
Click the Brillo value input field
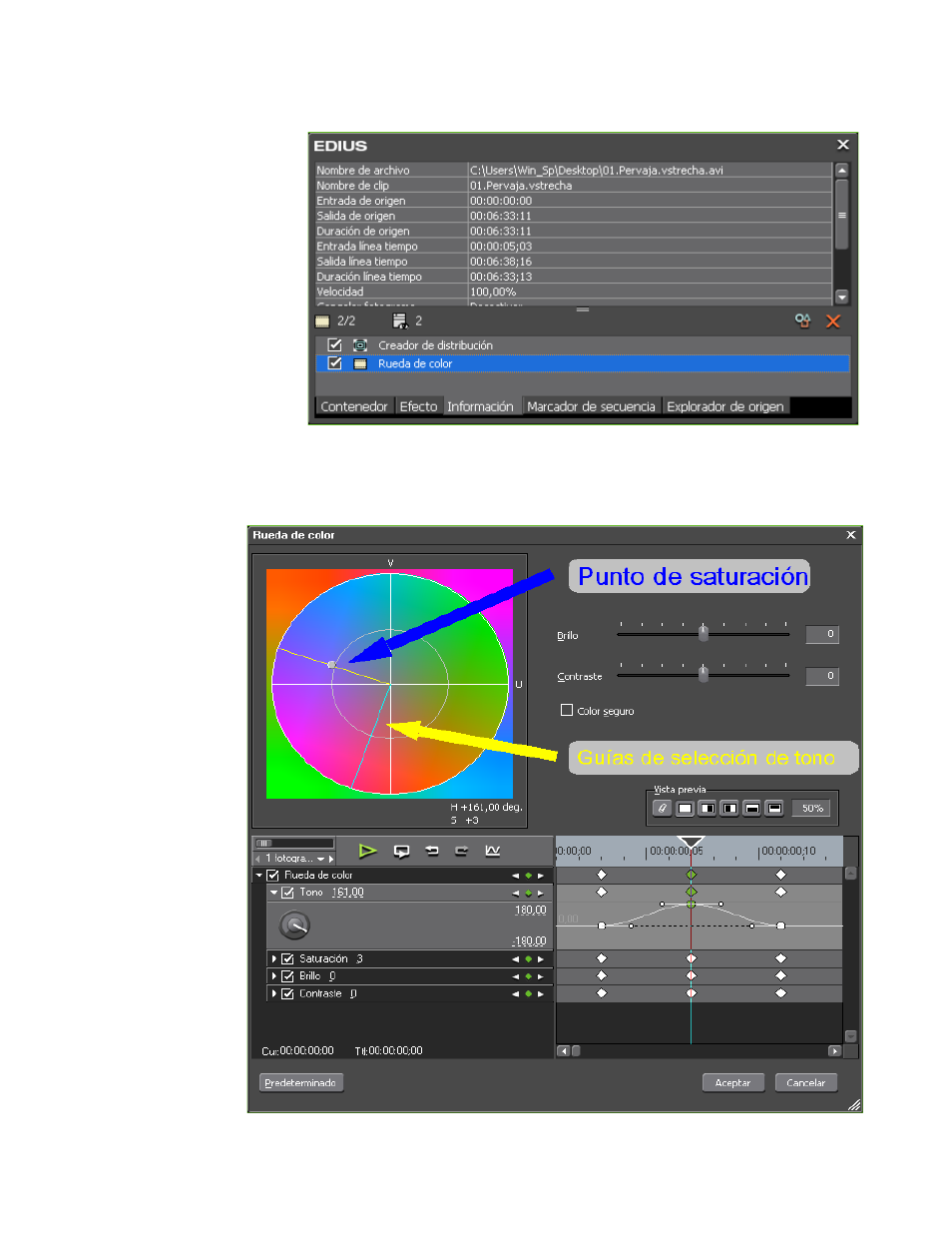822,634
